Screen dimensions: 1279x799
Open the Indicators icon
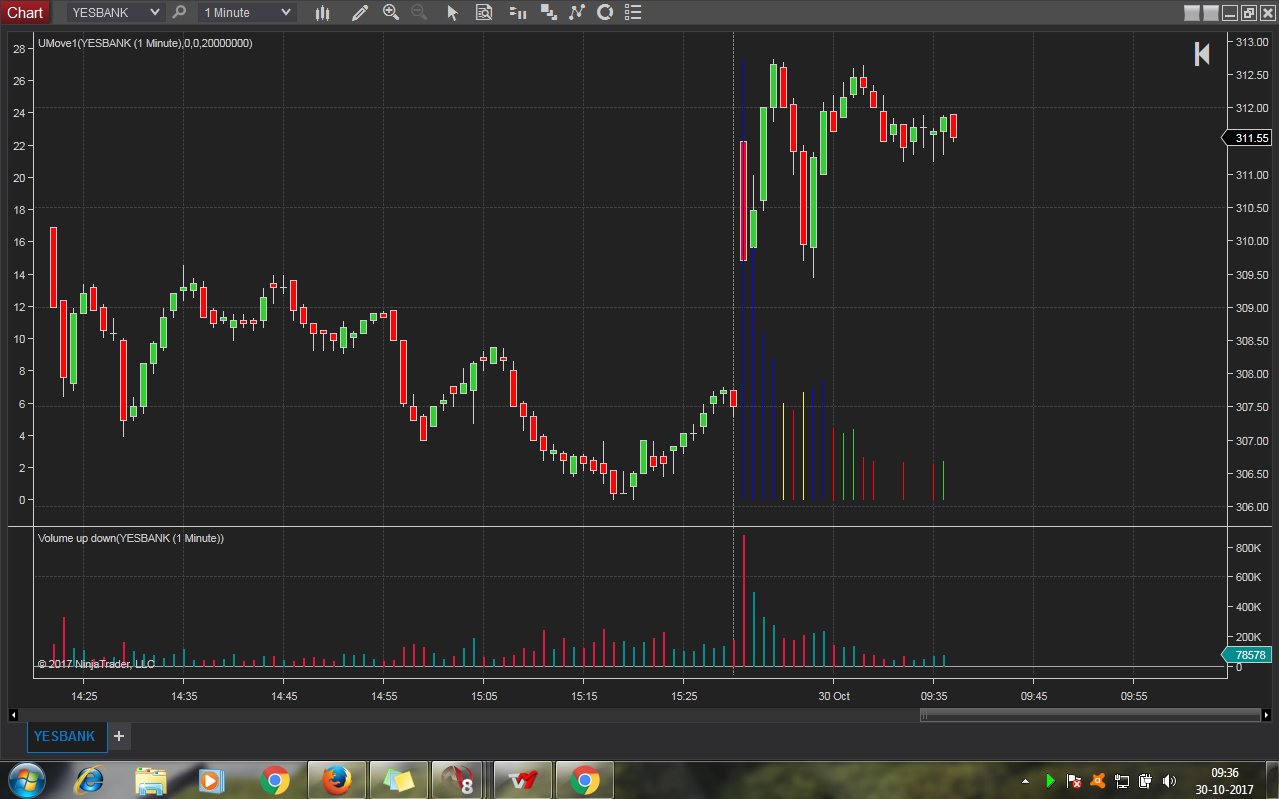point(576,13)
